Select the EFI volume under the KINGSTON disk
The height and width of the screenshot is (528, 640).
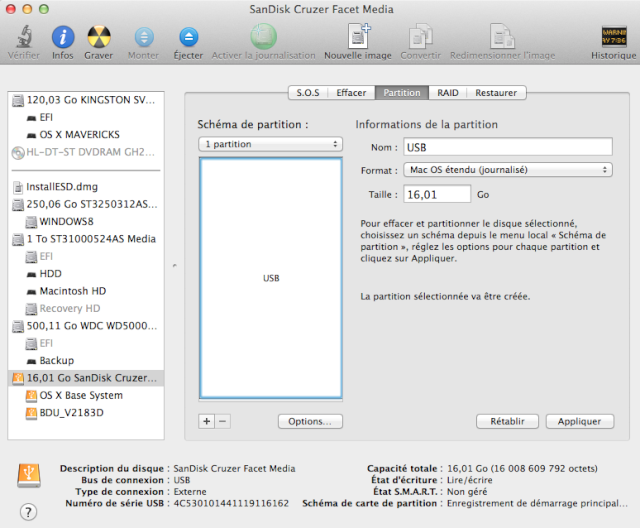point(86,118)
